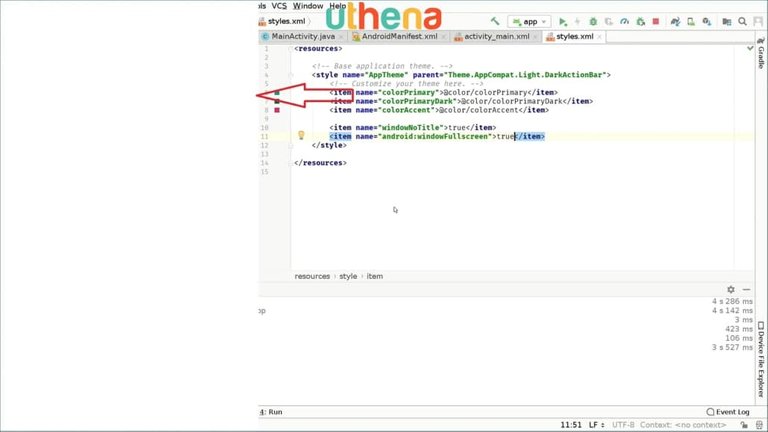
Task: Click item in the breadcrumb bar
Action: 375,276
